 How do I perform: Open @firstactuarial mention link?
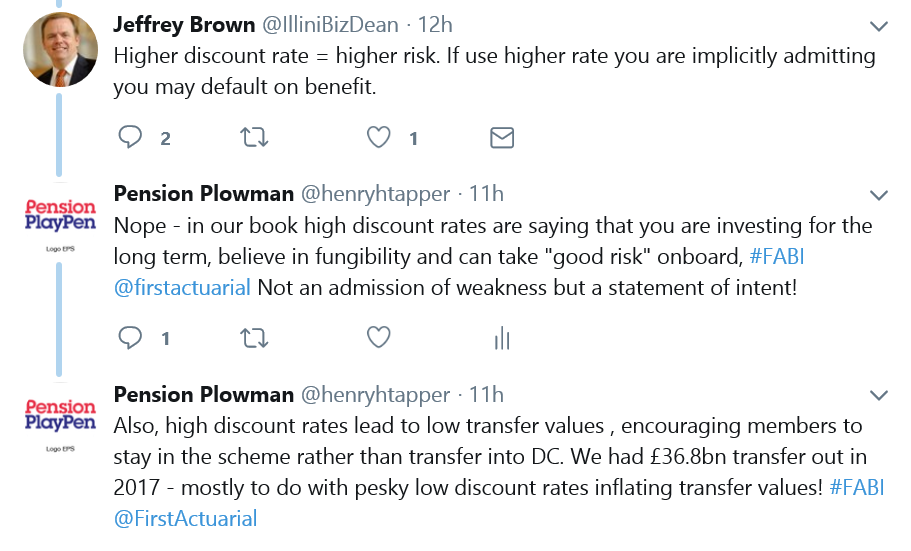click(182, 288)
